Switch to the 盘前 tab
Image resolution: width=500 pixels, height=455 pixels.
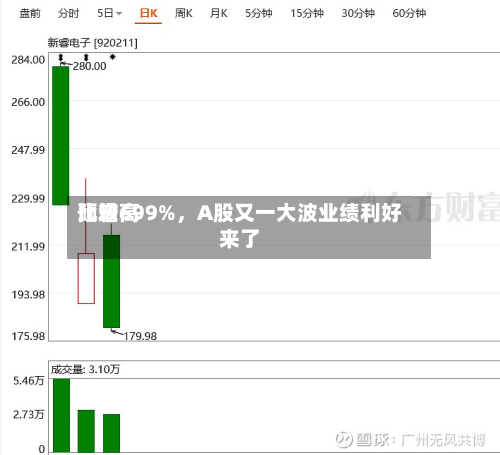point(30,13)
